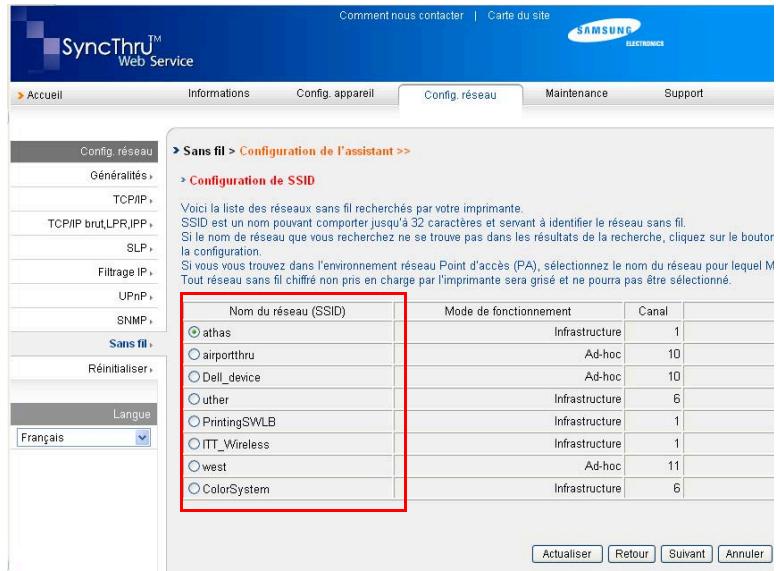Click Configuration de l'assistant breadcrumb
The width and height of the screenshot is (776, 571).
325,151
